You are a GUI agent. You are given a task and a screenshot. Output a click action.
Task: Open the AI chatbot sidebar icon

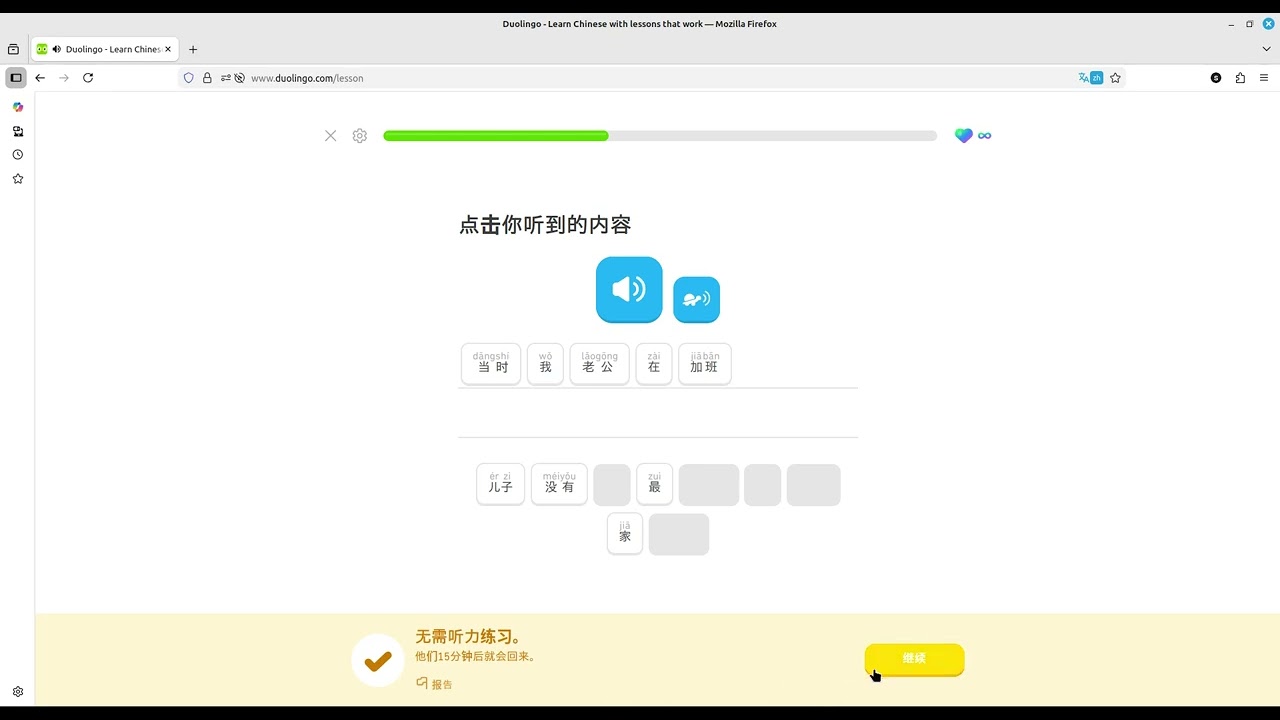(18, 107)
